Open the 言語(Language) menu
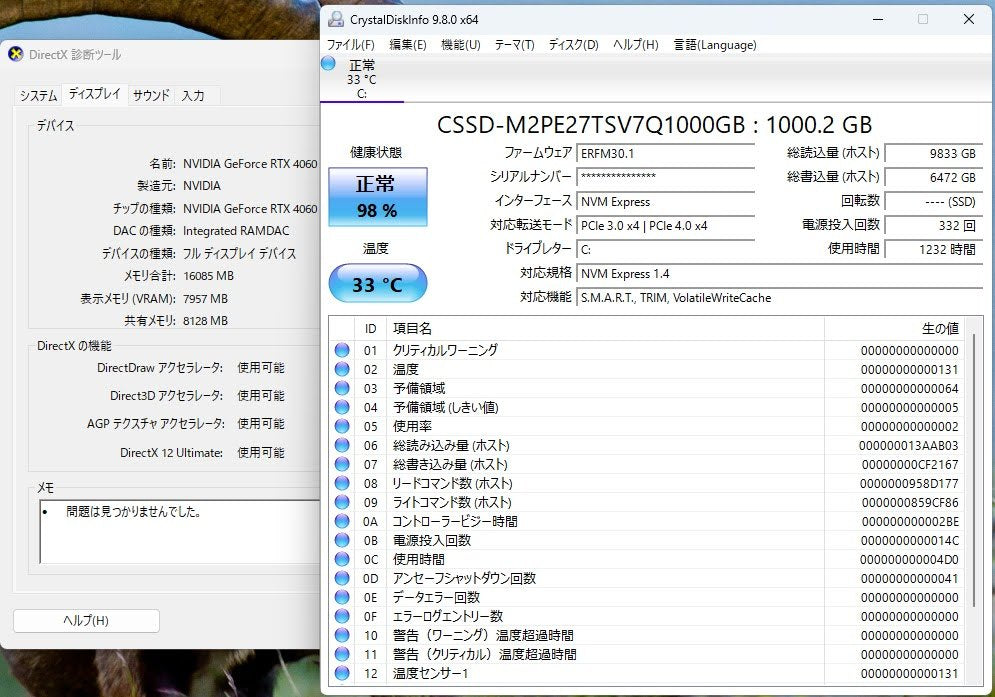The height and width of the screenshot is (697, 995). (x=715, y=45)
